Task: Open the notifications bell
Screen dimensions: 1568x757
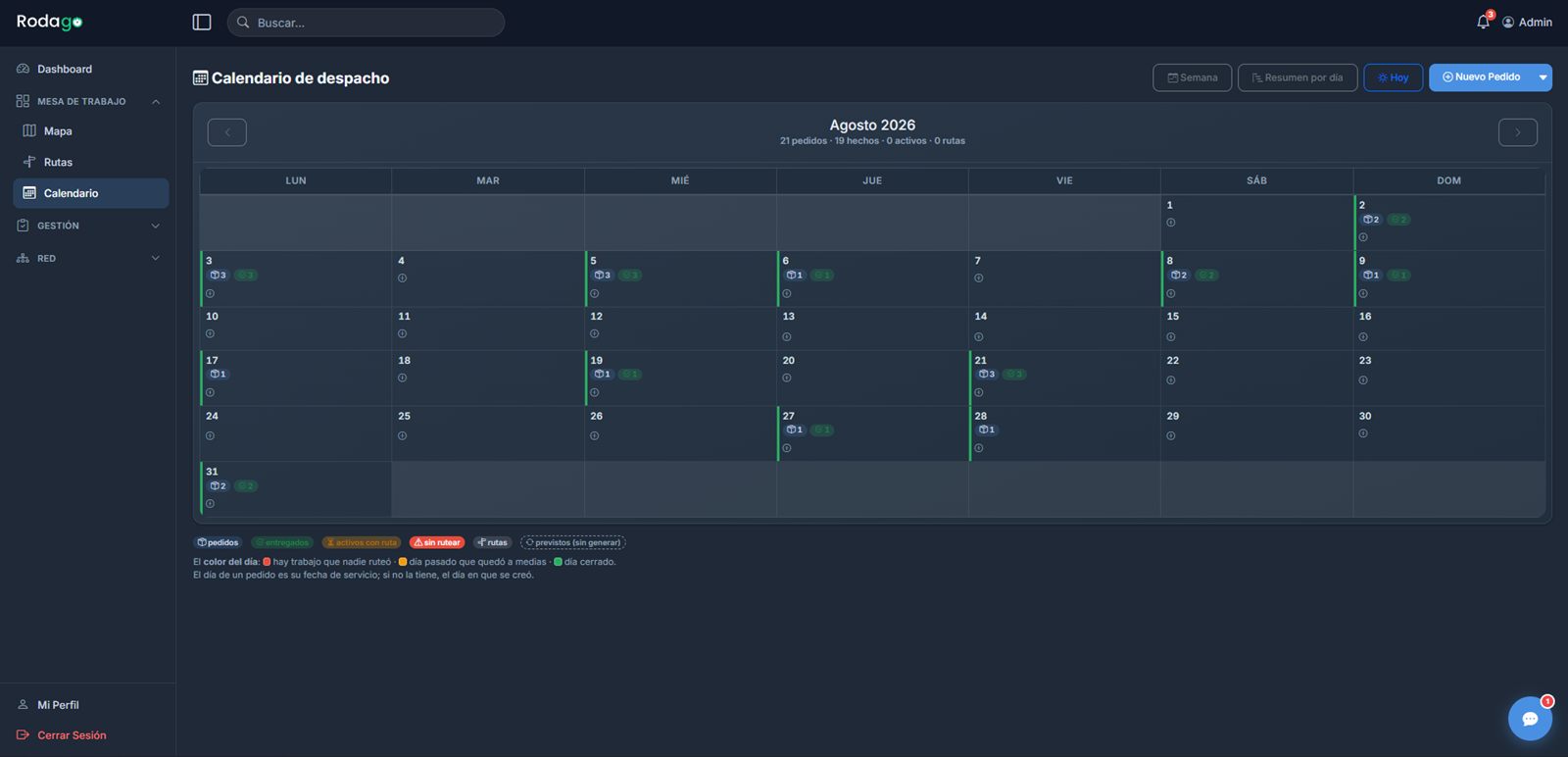Action: (1484, 22)
